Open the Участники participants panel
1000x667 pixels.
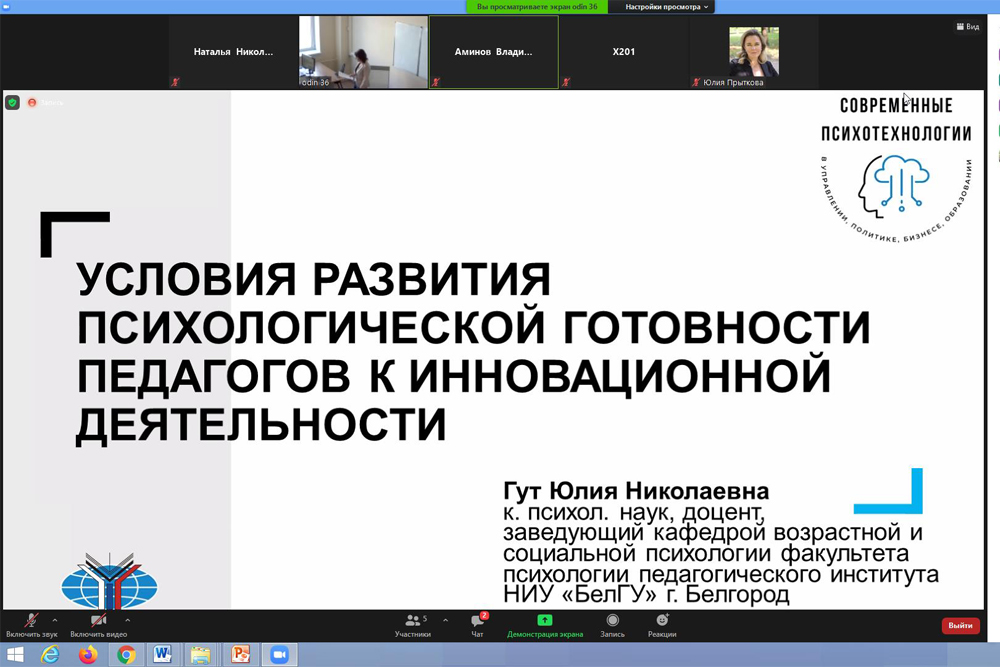coord(412,625)
